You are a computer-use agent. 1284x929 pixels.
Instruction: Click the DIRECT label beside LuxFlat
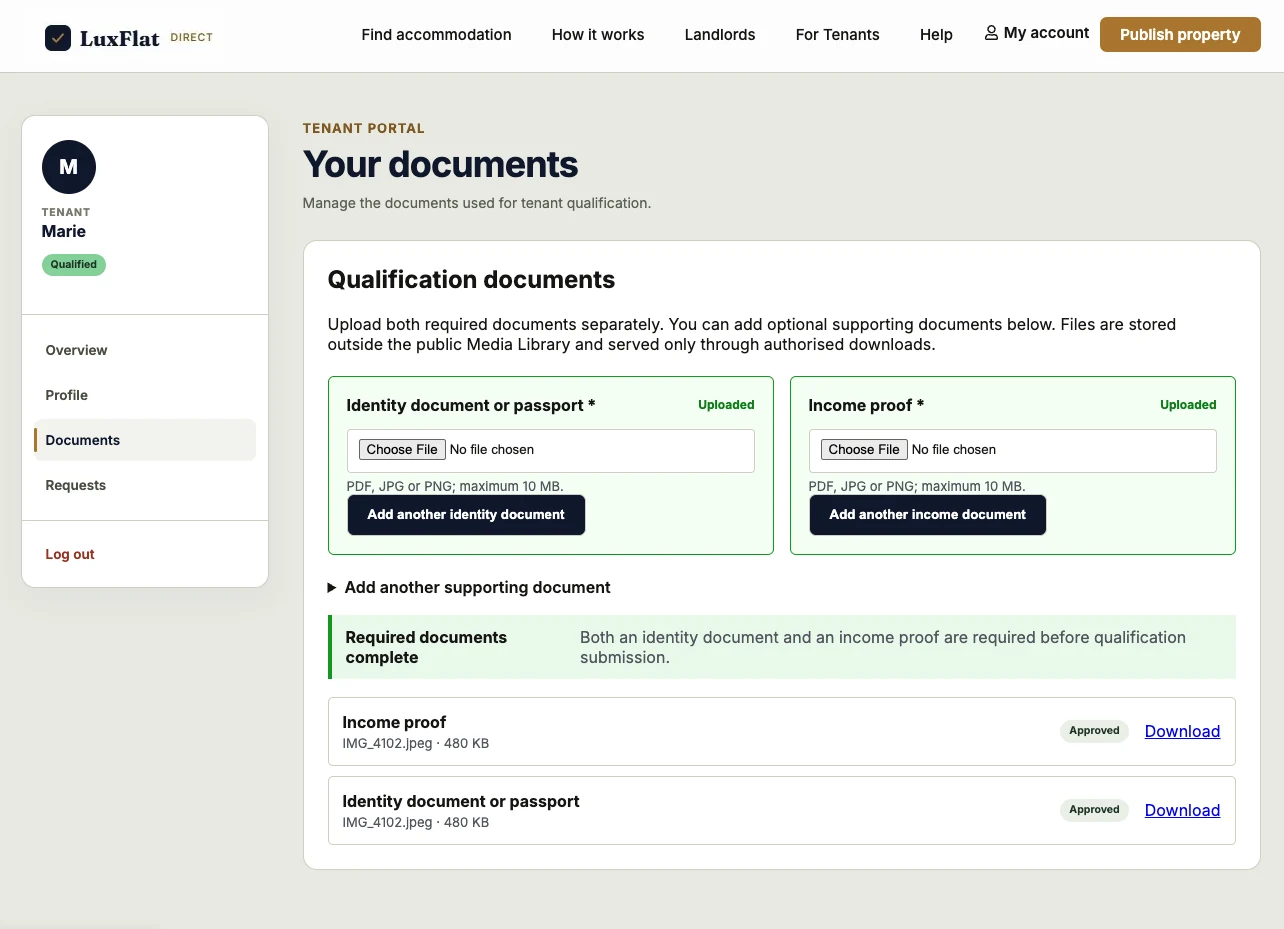point(192,38)
